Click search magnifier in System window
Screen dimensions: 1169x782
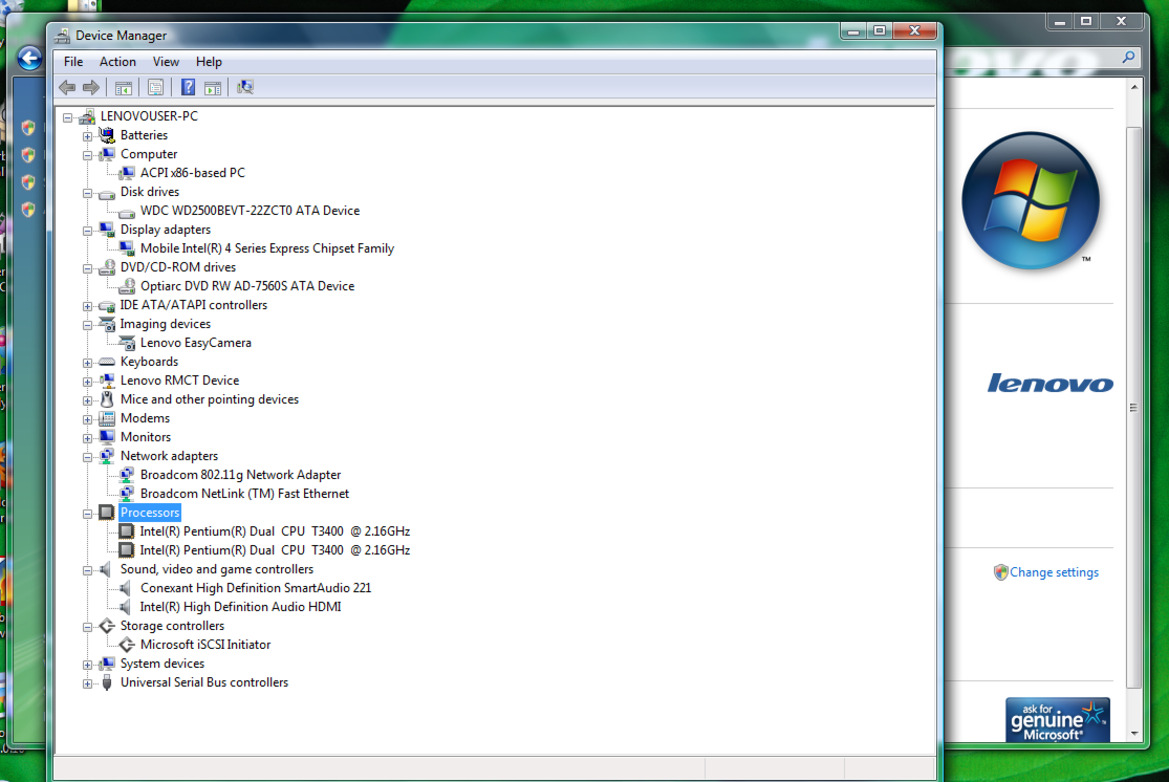click(x=1129, y=57)
